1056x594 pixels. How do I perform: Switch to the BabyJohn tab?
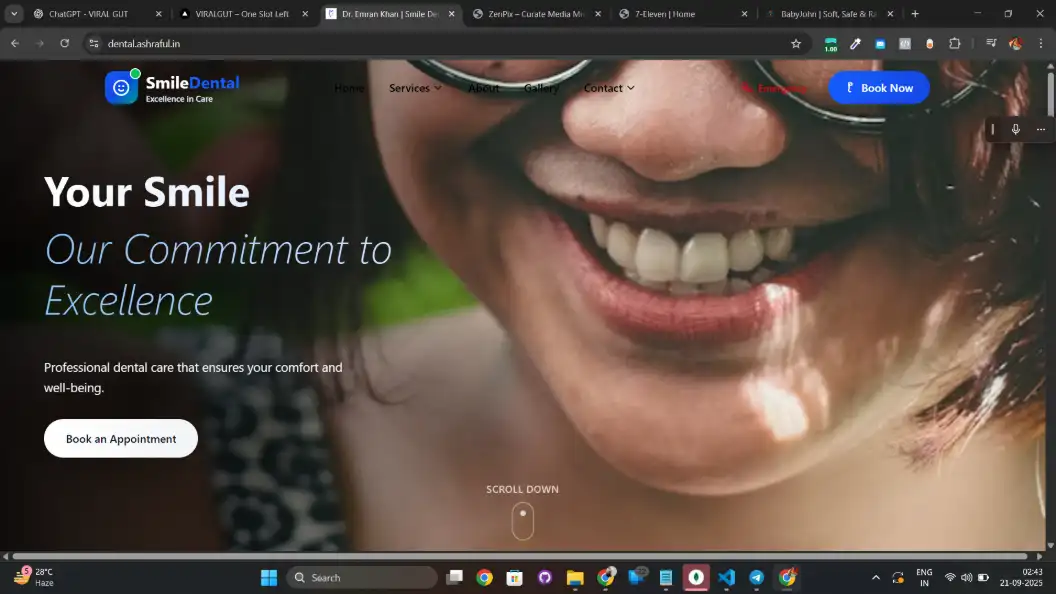pyautogui.click(x=828, y=13)
